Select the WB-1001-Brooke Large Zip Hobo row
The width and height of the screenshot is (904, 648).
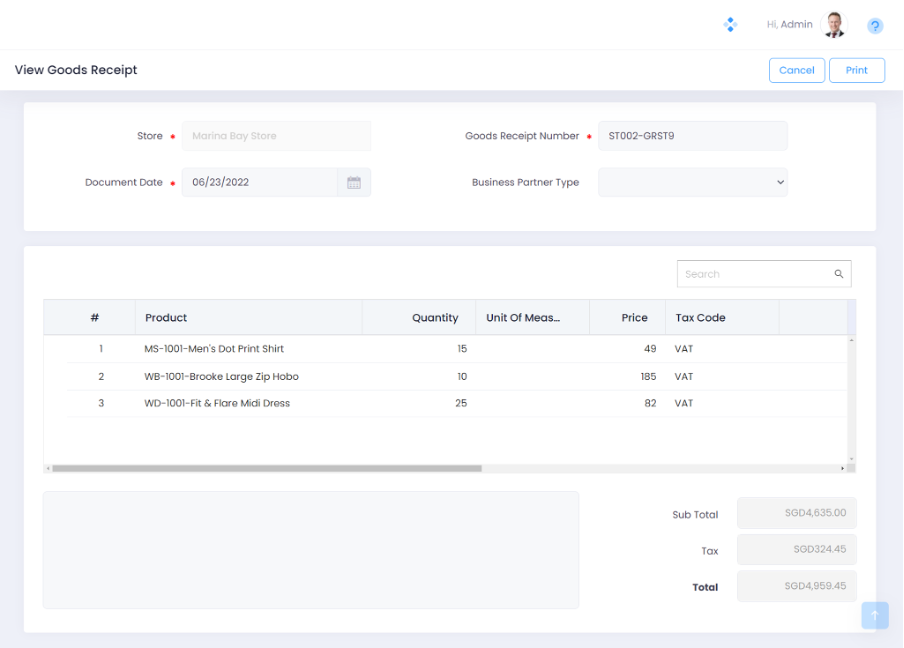221,377
